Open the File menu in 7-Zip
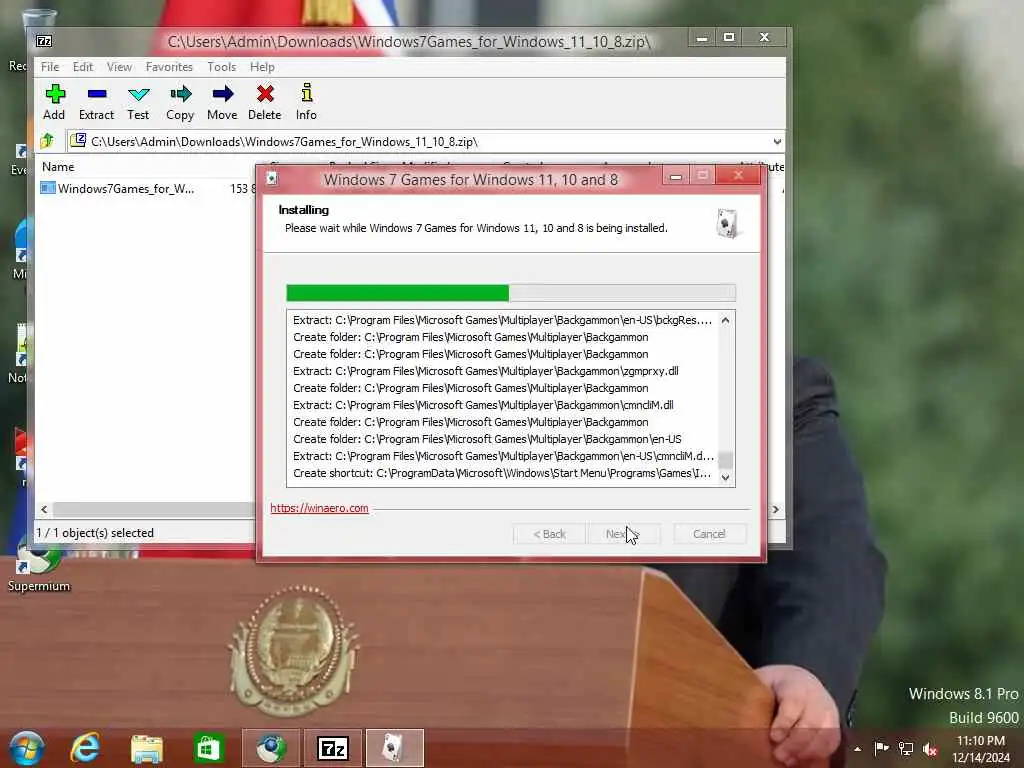Image resolution: width=1024 pixels, height=768 pixels. tap(50, 67)
